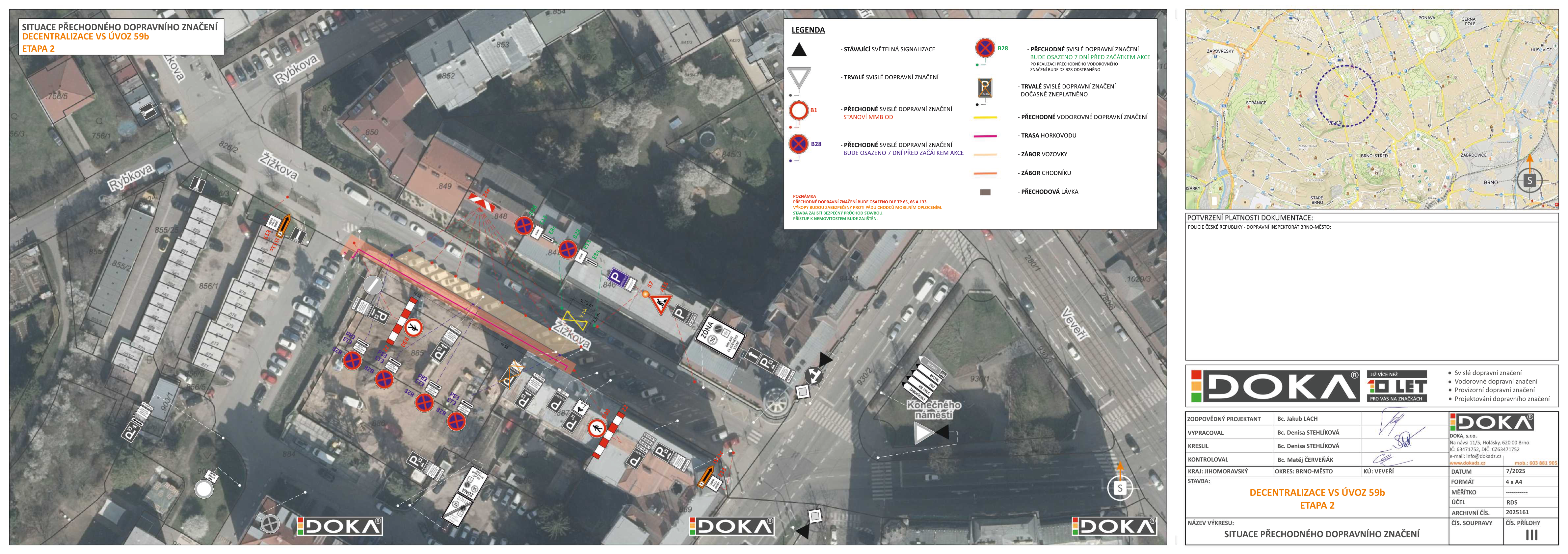Click ETAPA 2 in the top-left title box

point(38,49)
